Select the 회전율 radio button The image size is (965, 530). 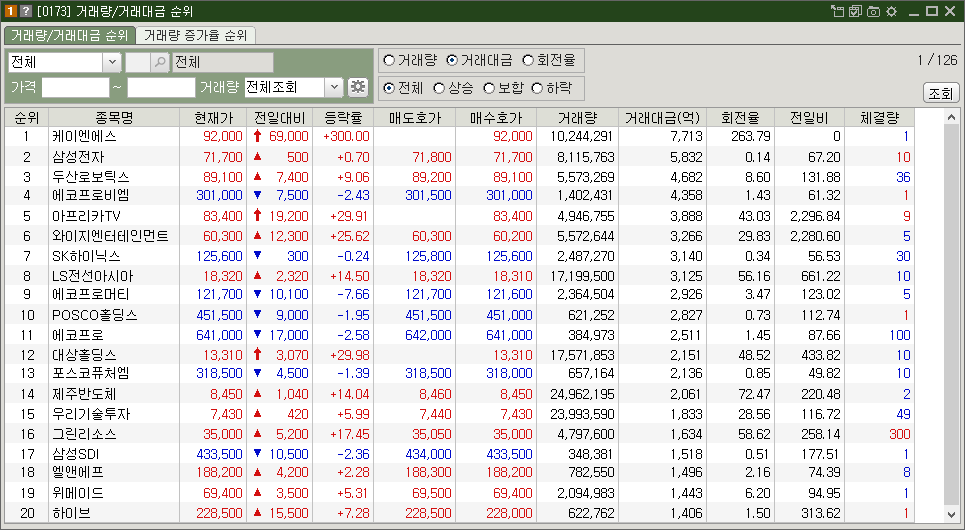pyautogui.click(x=527, y=60)
